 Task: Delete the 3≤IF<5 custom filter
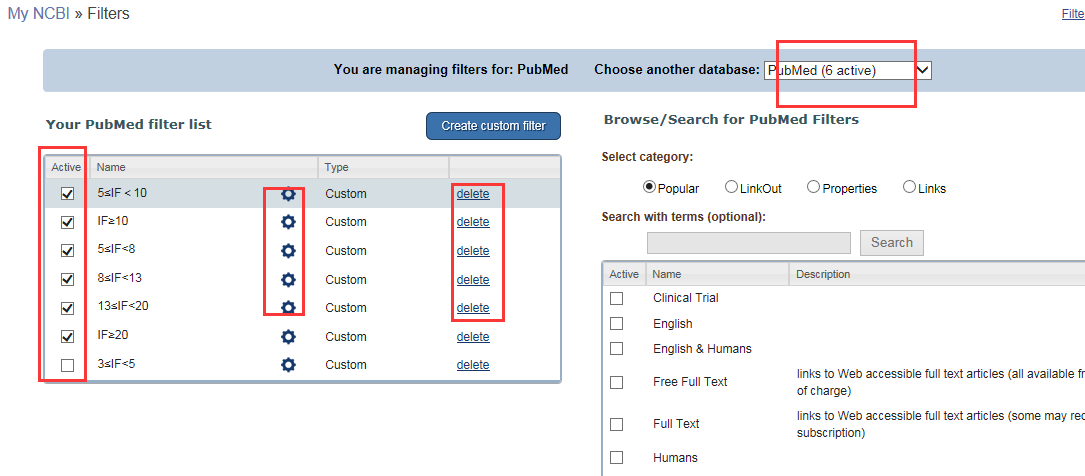point(473,365)
